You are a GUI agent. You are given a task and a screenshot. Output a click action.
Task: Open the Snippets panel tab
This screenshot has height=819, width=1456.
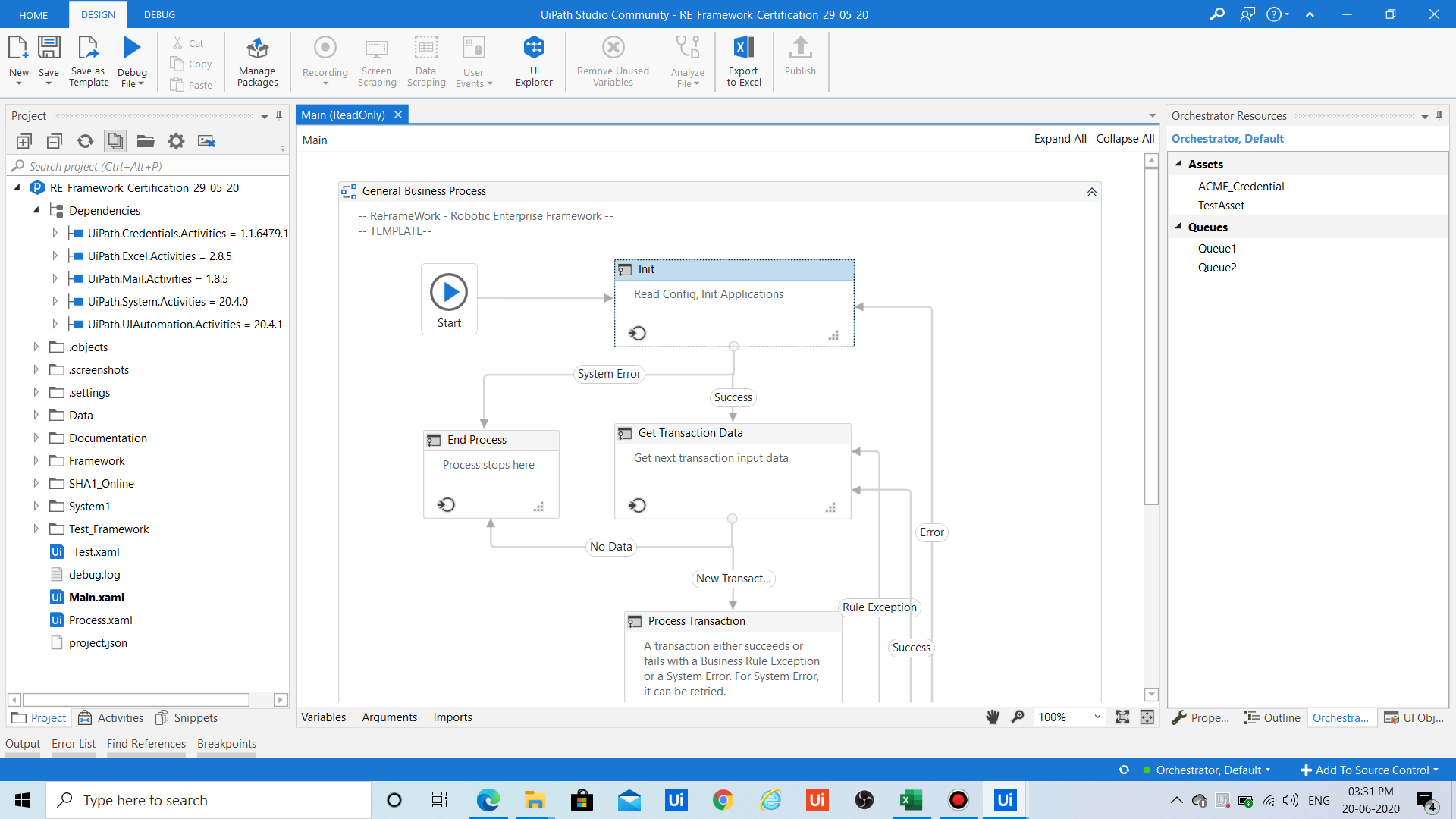[186, 717]
